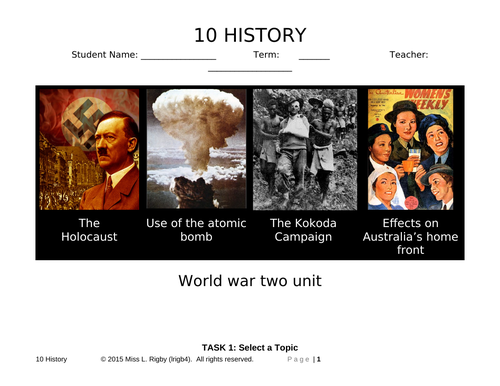Screen dimensions: 500x386
Task: Select the atomic bomb mushroom cloud image
Action: (197, 149)
